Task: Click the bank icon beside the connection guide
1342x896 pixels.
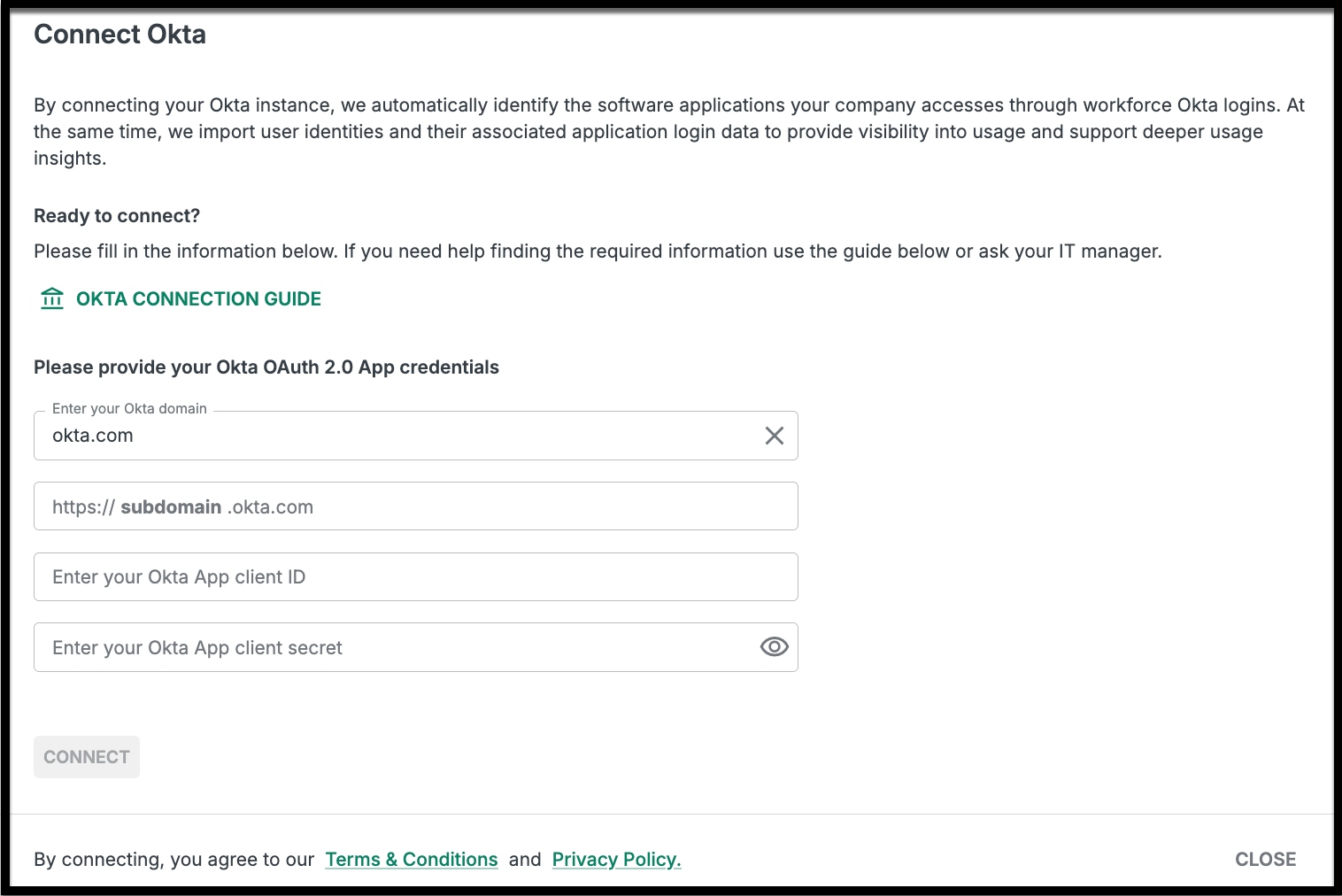Action: (x=52, y=299)
